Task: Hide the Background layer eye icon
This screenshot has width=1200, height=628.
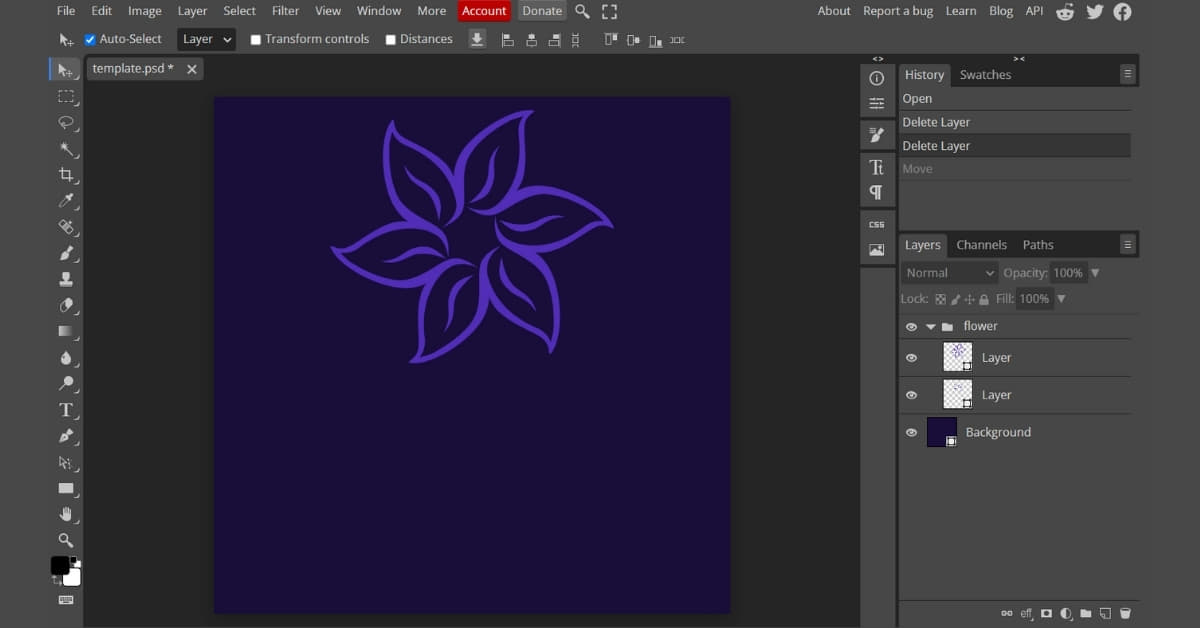Action: [x=911, y=433]
